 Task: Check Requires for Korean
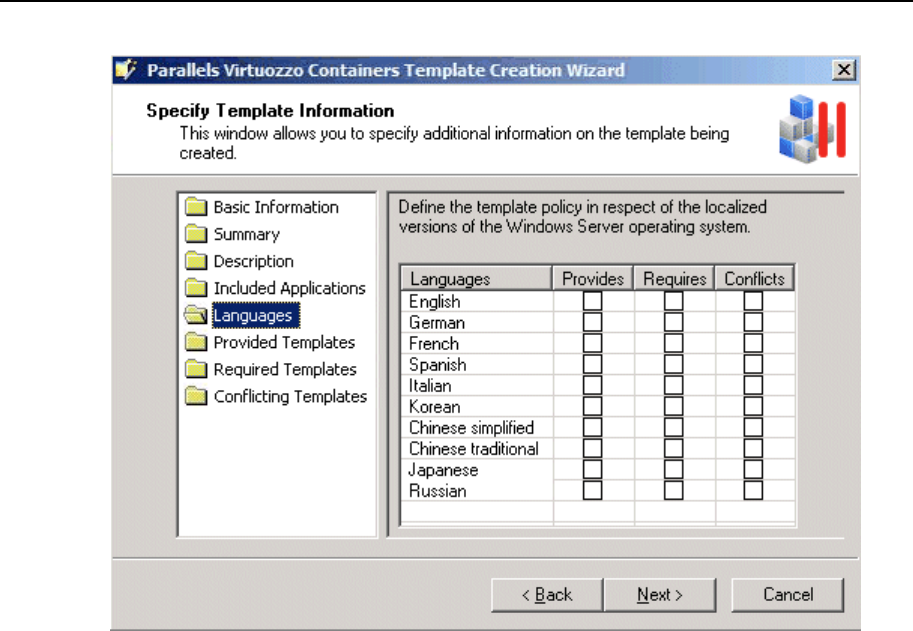pos(673,406)
